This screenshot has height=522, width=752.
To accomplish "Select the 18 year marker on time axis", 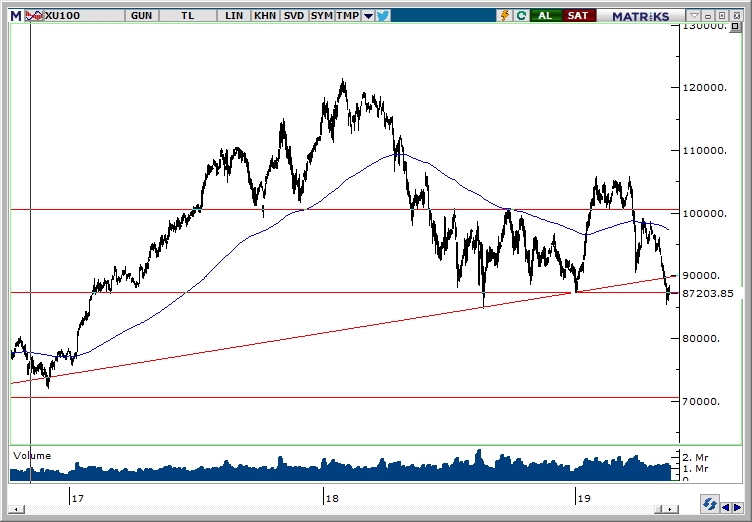I will point(332,498).
